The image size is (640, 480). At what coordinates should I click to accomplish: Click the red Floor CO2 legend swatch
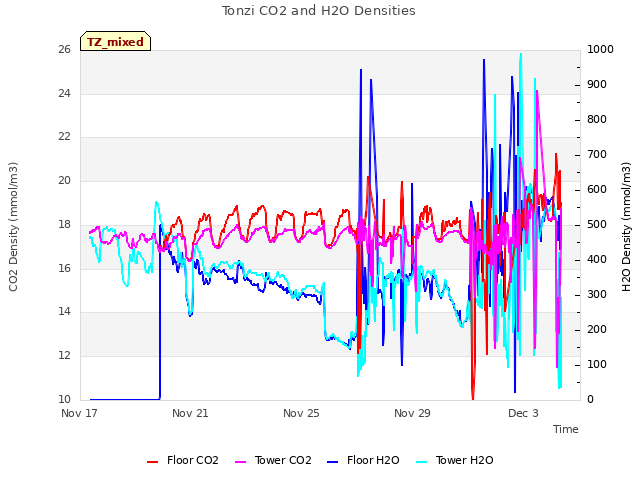[152, 462]
